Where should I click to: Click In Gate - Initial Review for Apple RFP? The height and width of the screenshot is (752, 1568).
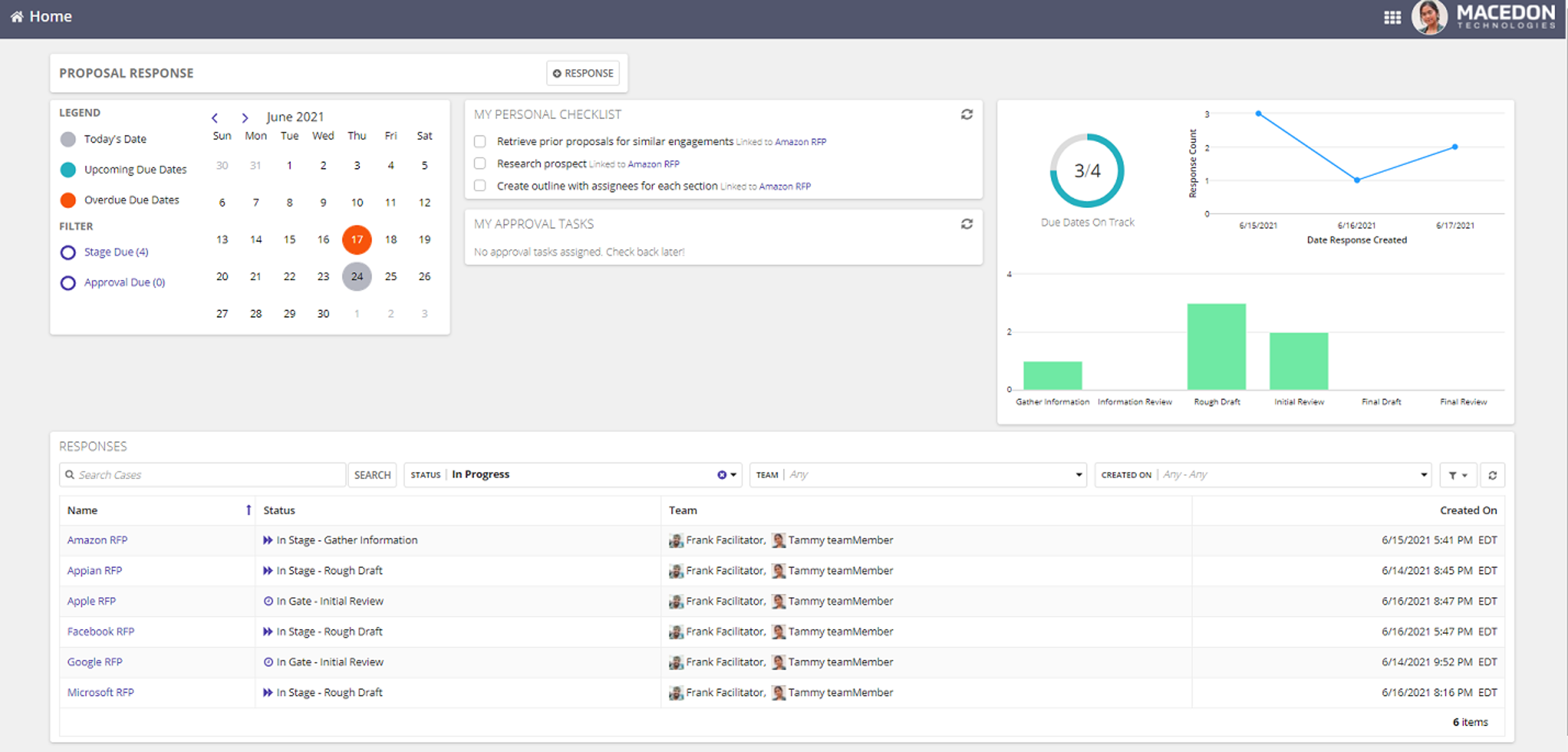tap(330, 601)
